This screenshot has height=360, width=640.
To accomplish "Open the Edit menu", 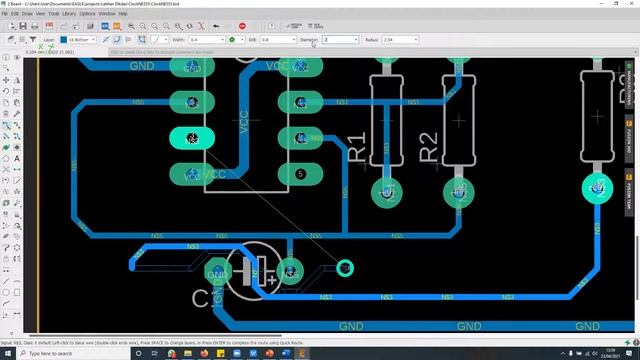I will [15, 13].
